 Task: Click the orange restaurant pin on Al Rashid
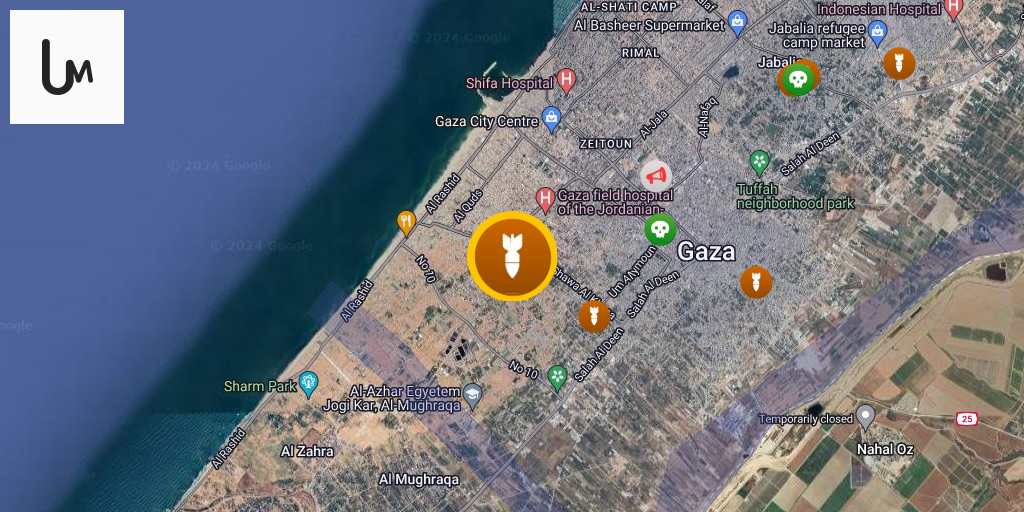click(406, 222)
